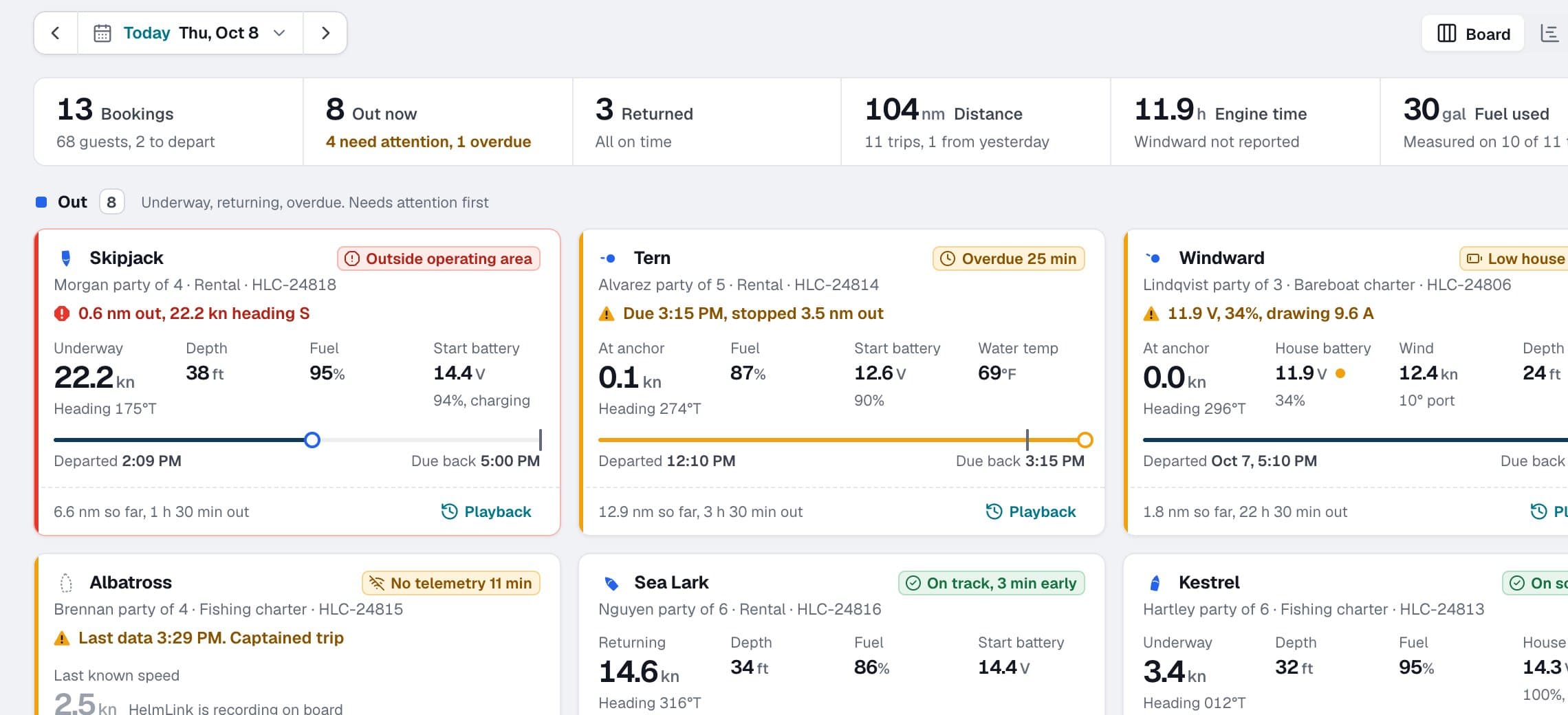
Task: Click Windward vessel heading icon
Action: (x=1153, y=258)
